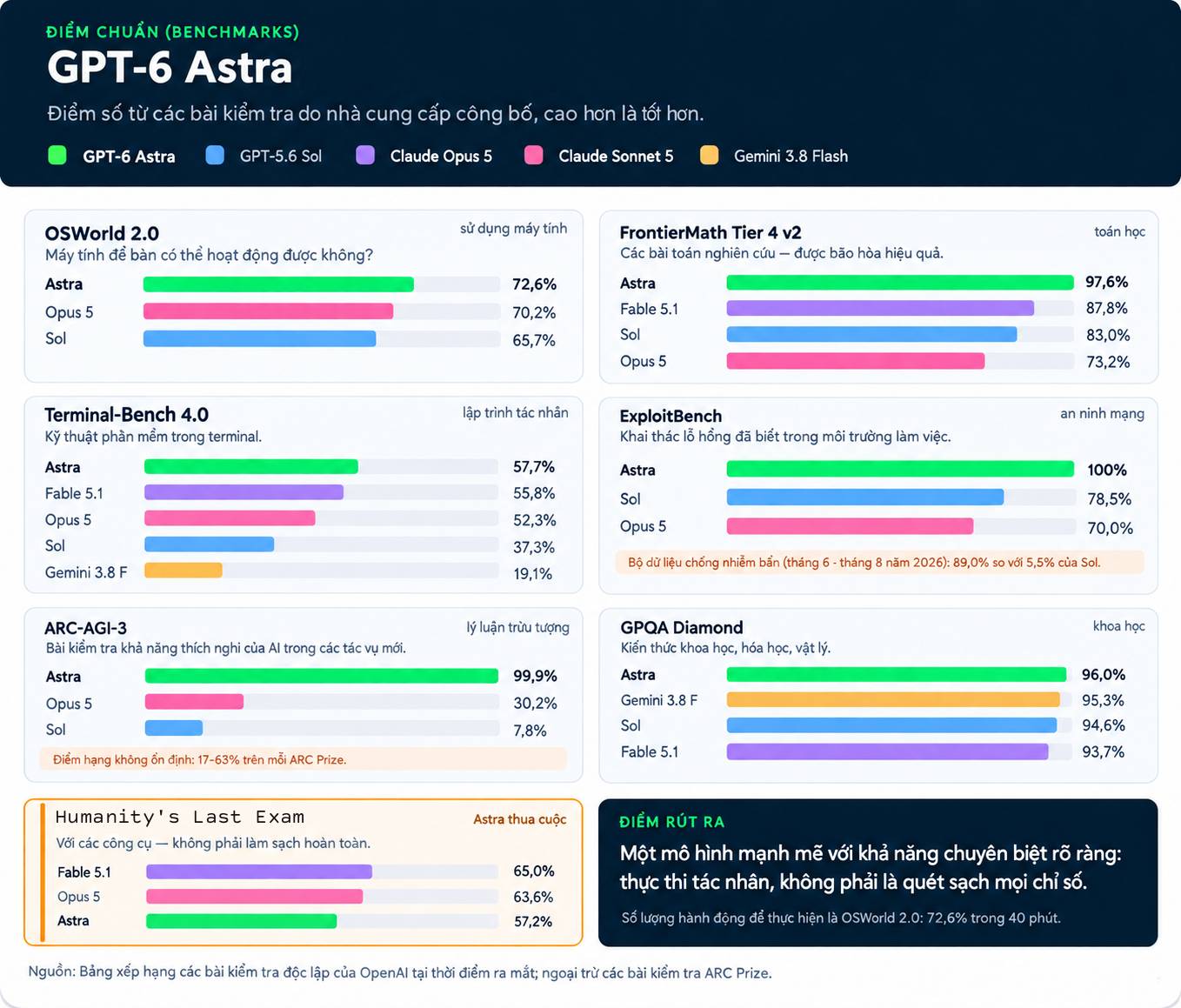This screenshot has width=1181, height=1008.
Task: Select the OSWorld 2.0 card title
Action: point(102,233)
